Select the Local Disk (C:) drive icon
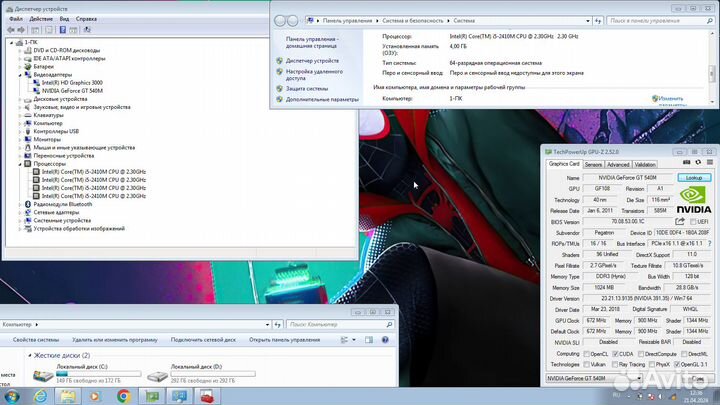Viewport: 720px width, 405px height. pyautogui.click(x=44, y=375)
